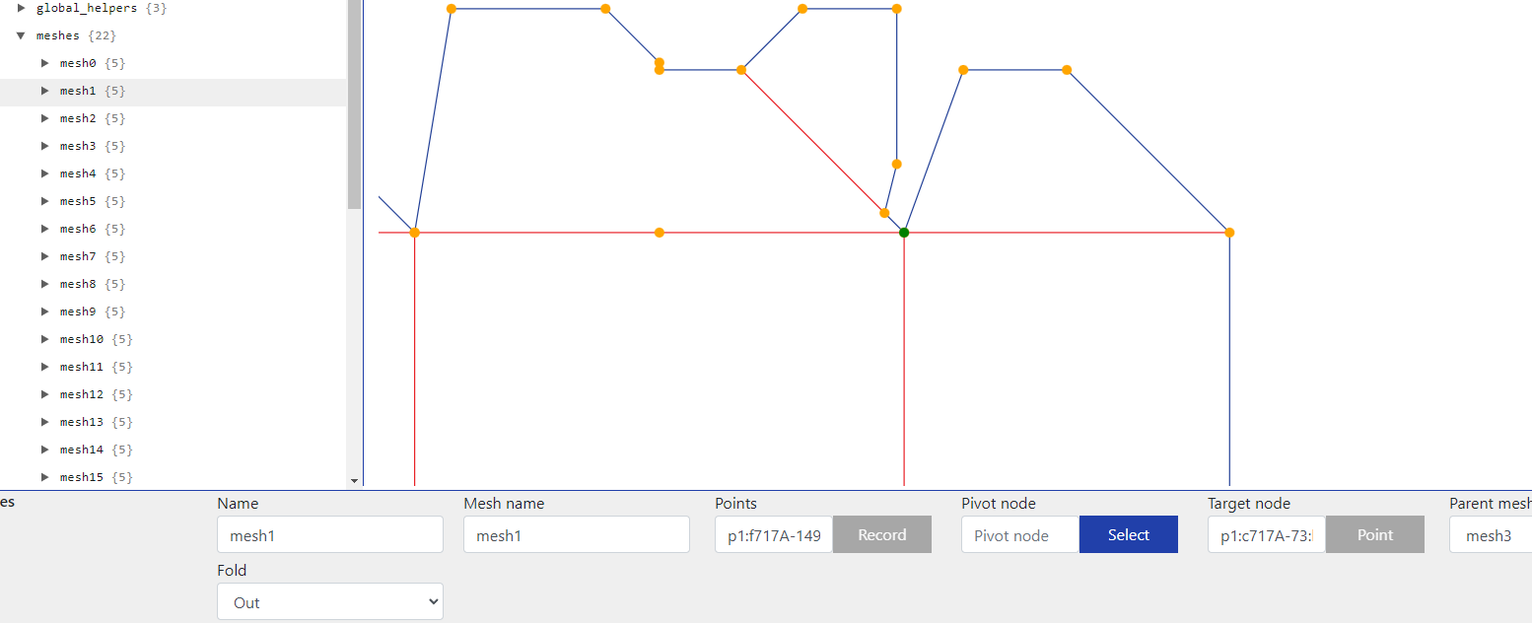This screenshot has width=1532, height=623.
Task: Click the blue Select pivot button
Action: (x=1128, y=534)
